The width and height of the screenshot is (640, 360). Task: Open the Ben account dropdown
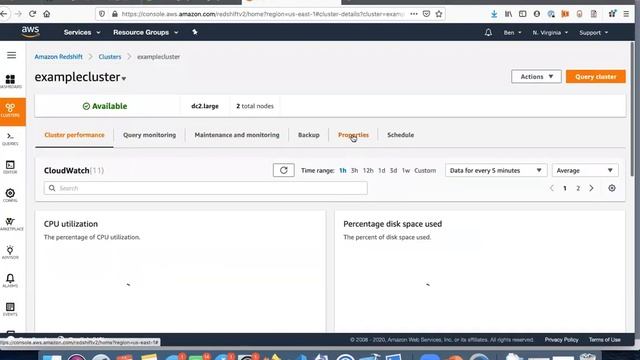(512, 33)
